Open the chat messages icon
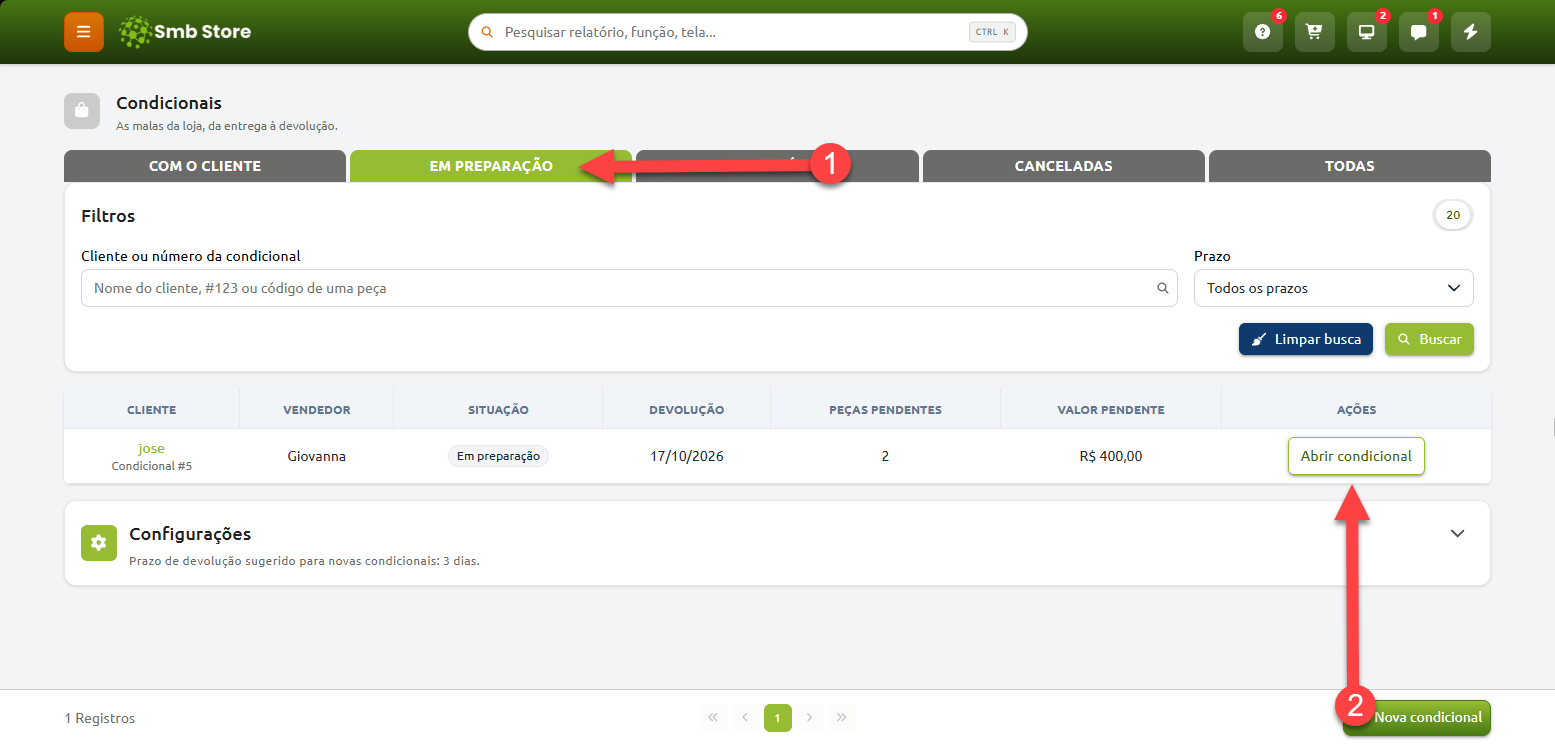The height and width of the screenshot is (745, 1555). (x=1419, y=32)
